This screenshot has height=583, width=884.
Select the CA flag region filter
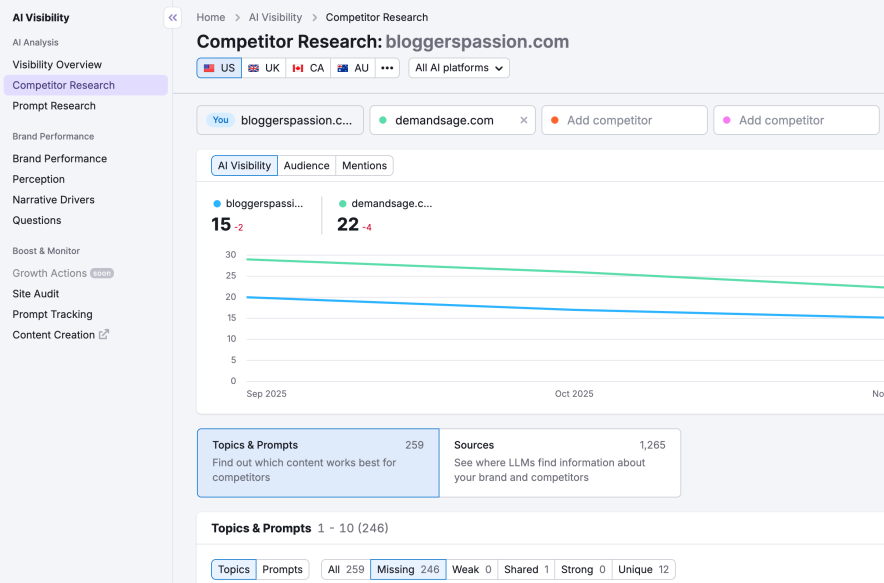click(306, 68)
